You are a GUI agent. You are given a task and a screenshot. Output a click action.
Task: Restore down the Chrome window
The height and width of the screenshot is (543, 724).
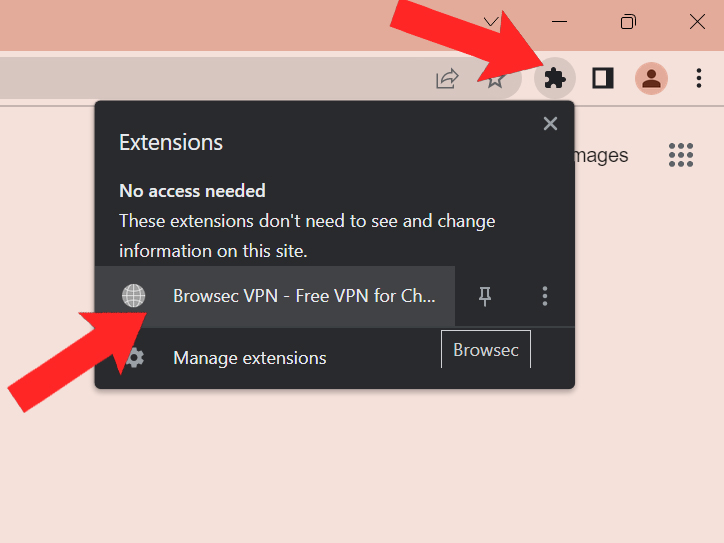click(x=628, y=22)
